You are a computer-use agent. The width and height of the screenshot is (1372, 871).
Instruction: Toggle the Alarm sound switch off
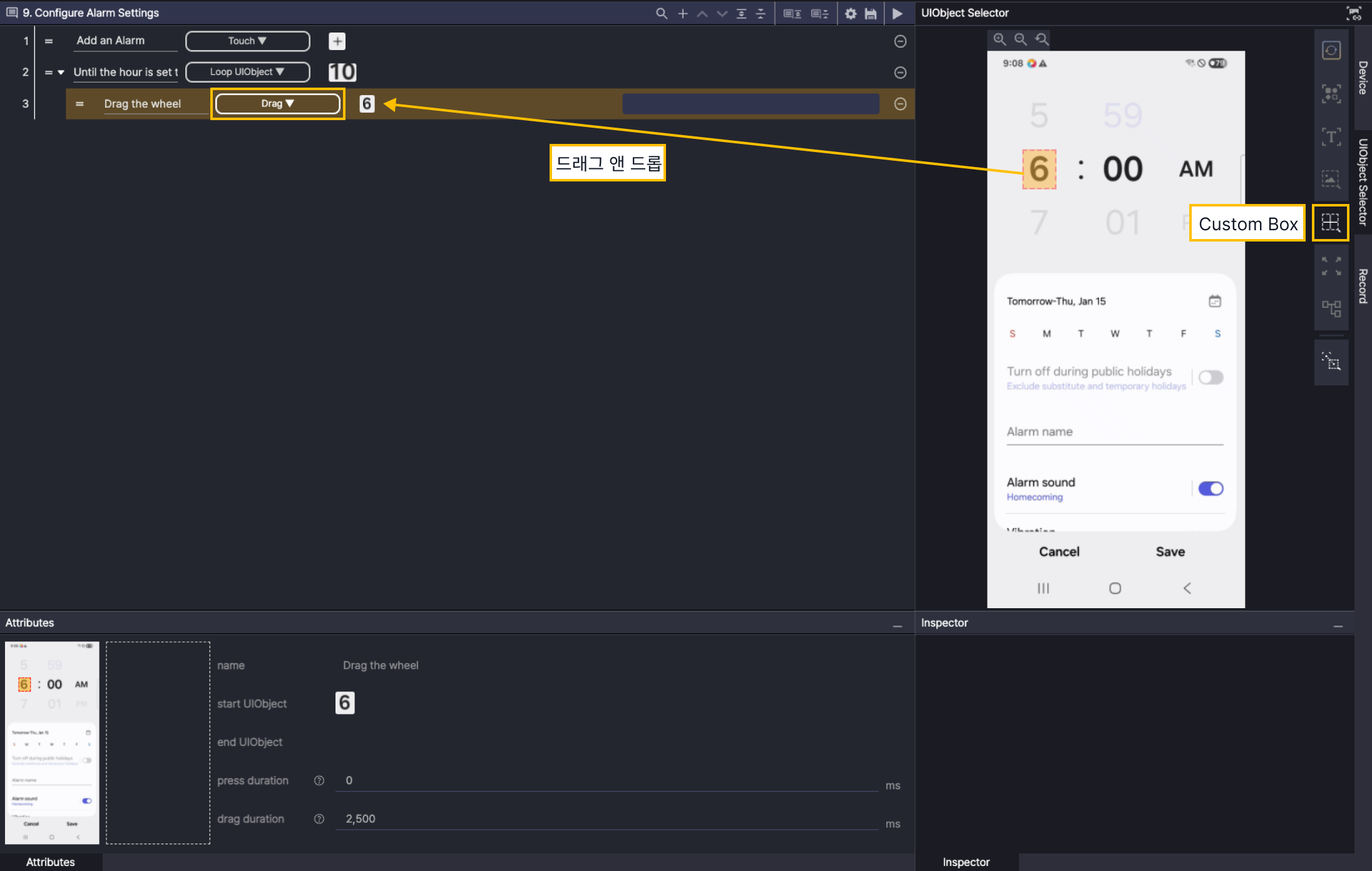(x=1210, y=489)
